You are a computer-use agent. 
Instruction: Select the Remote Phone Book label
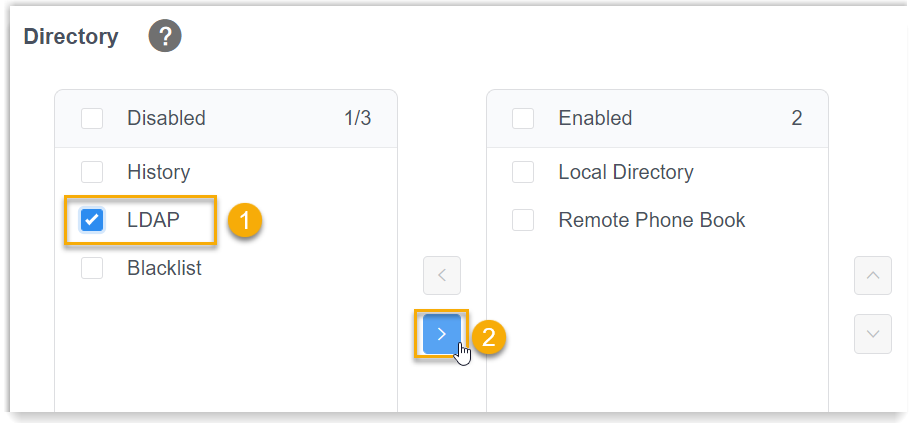tap(651, 220)
